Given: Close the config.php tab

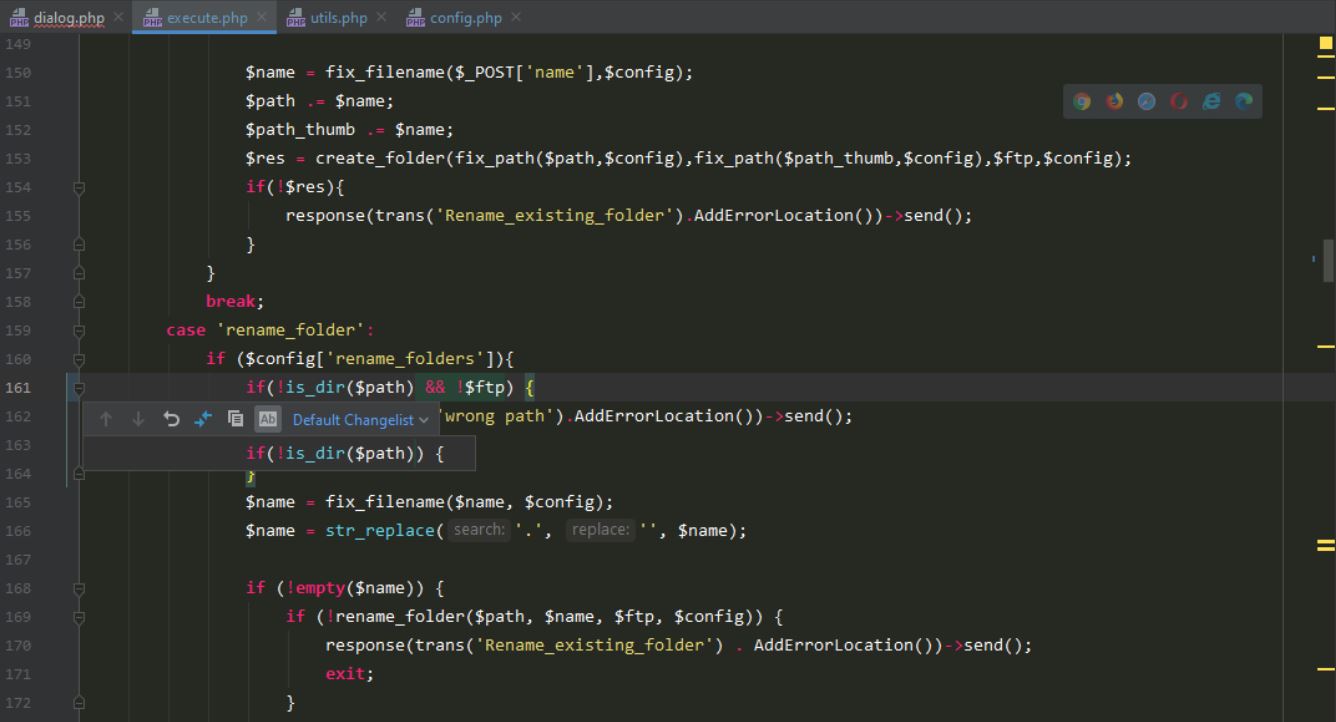Looking at the screenshot, I should [516, 18].
